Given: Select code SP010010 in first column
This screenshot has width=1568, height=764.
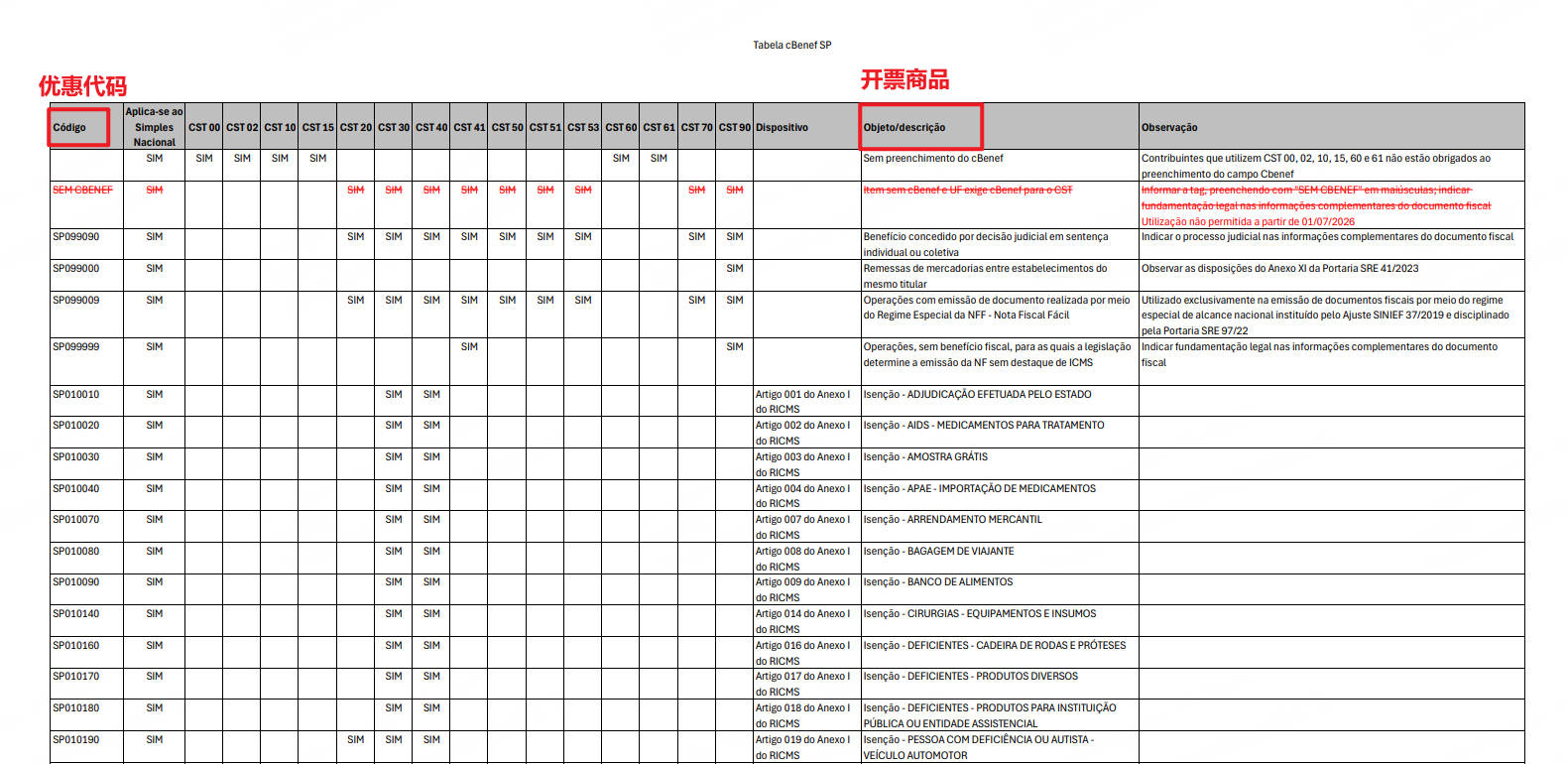Looking at the screenshot, I should (x=75, y=395).
